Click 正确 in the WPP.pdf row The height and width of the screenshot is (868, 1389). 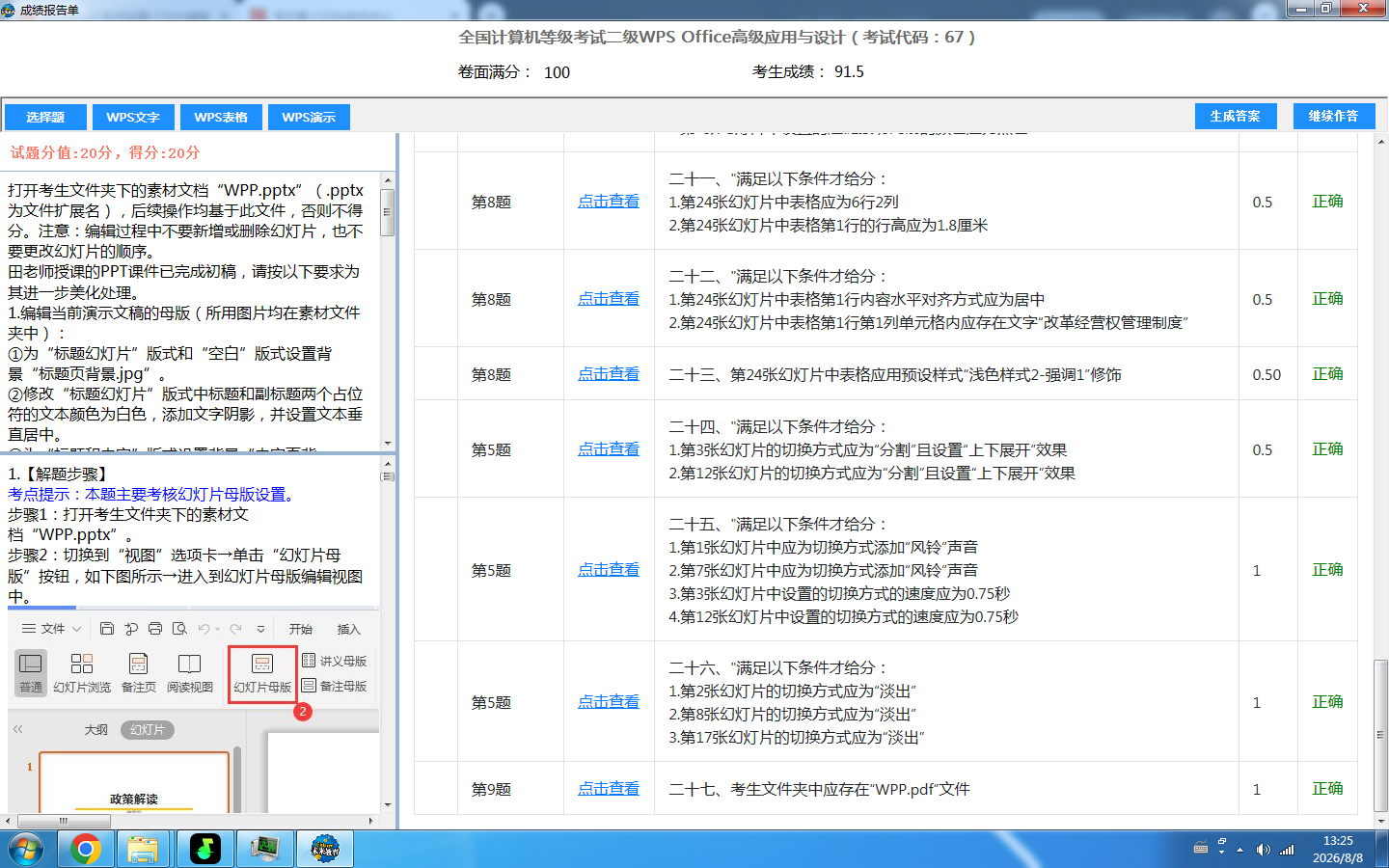tap(1327, 789)
